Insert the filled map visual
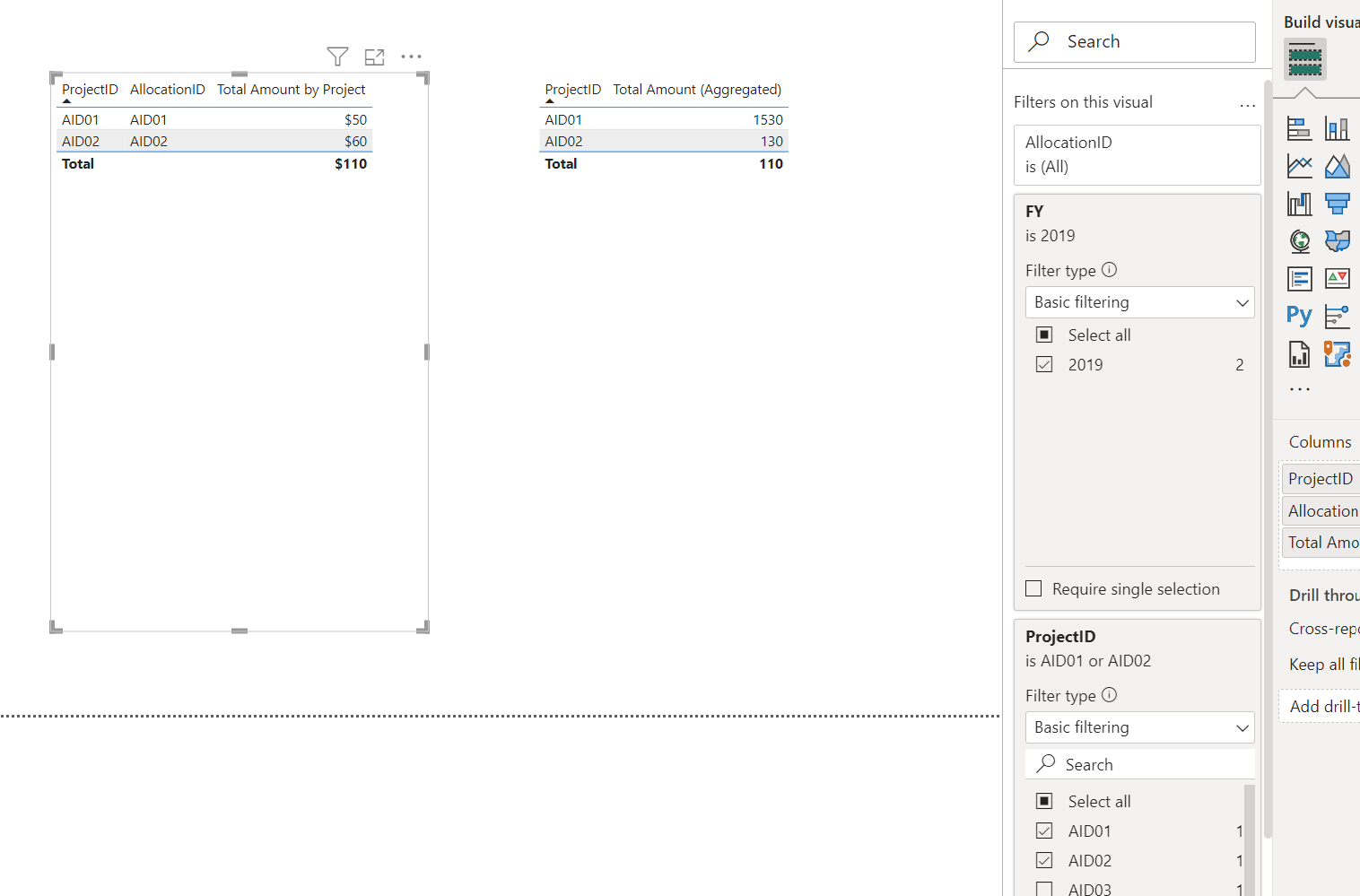This screenshot has height=896, width=1360. [1337, 241]
